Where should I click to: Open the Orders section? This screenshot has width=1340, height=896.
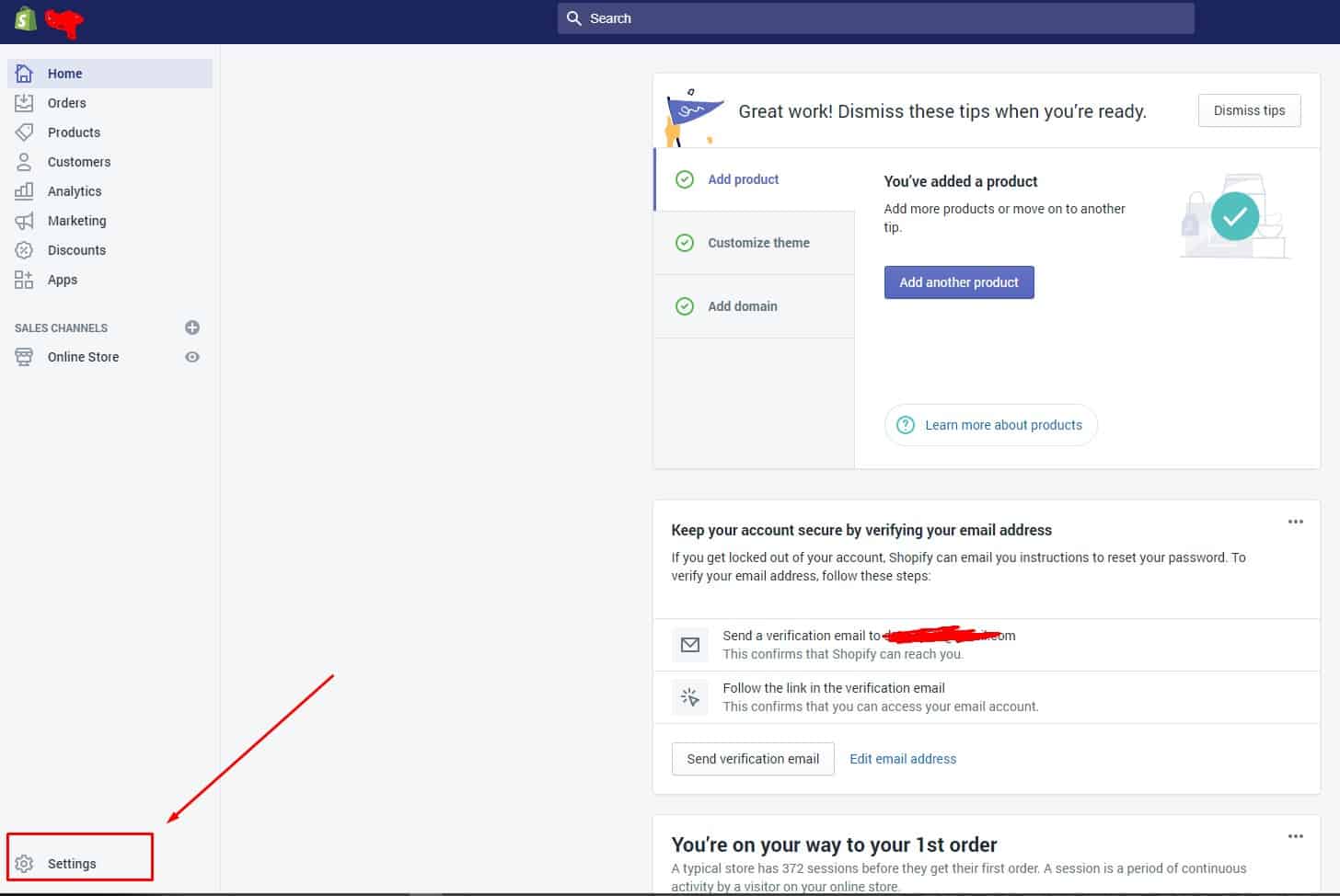click(x=66, y=102)
